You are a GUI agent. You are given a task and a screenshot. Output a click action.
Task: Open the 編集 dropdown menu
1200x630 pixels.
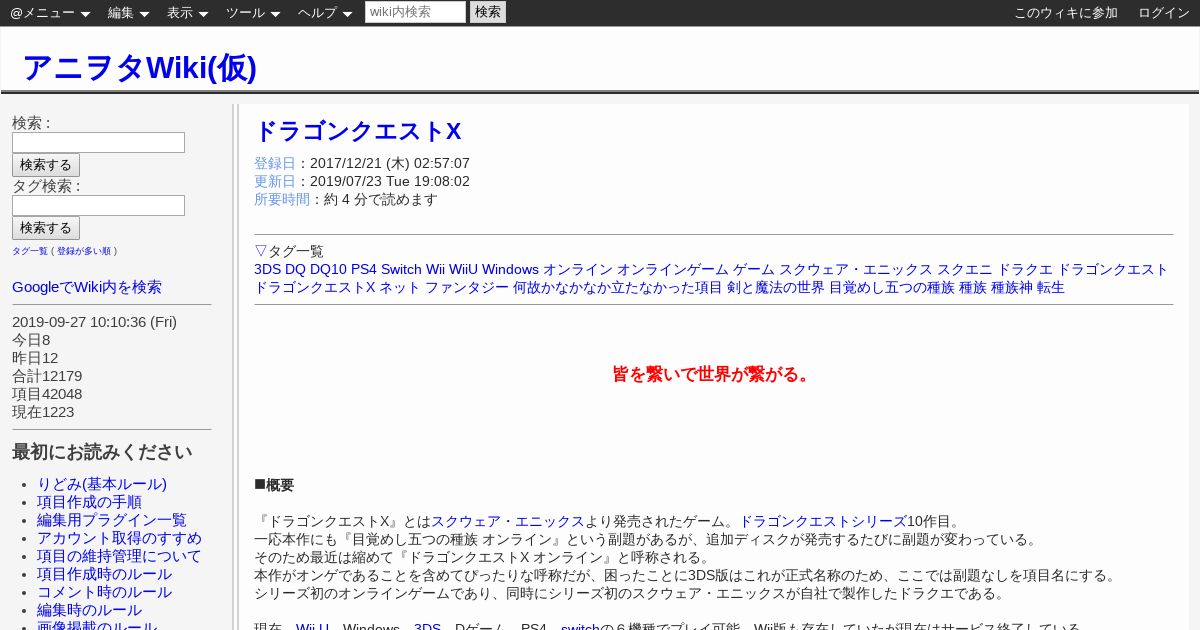pos(128,13)
